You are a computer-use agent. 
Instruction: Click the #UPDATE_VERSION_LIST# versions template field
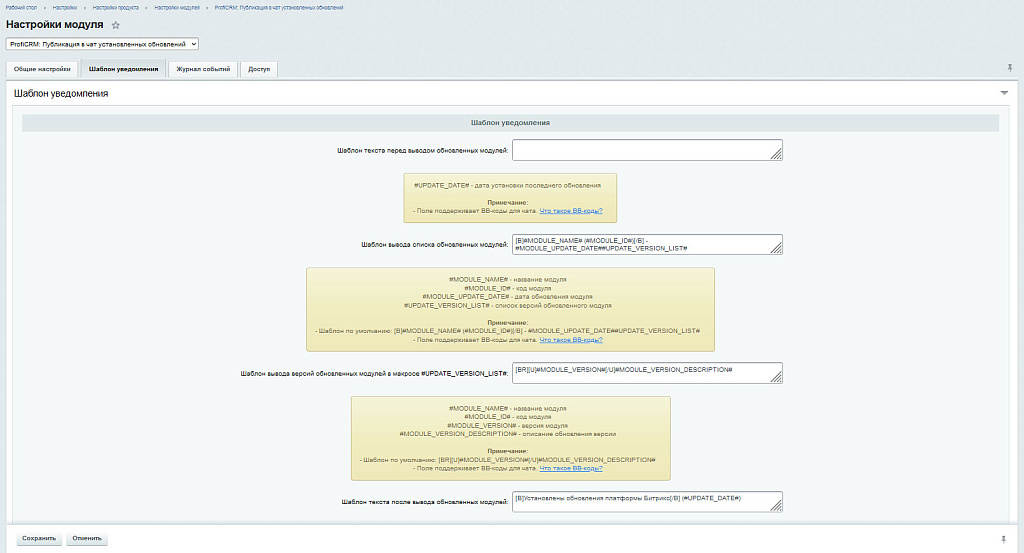click(x=646, y=372)
